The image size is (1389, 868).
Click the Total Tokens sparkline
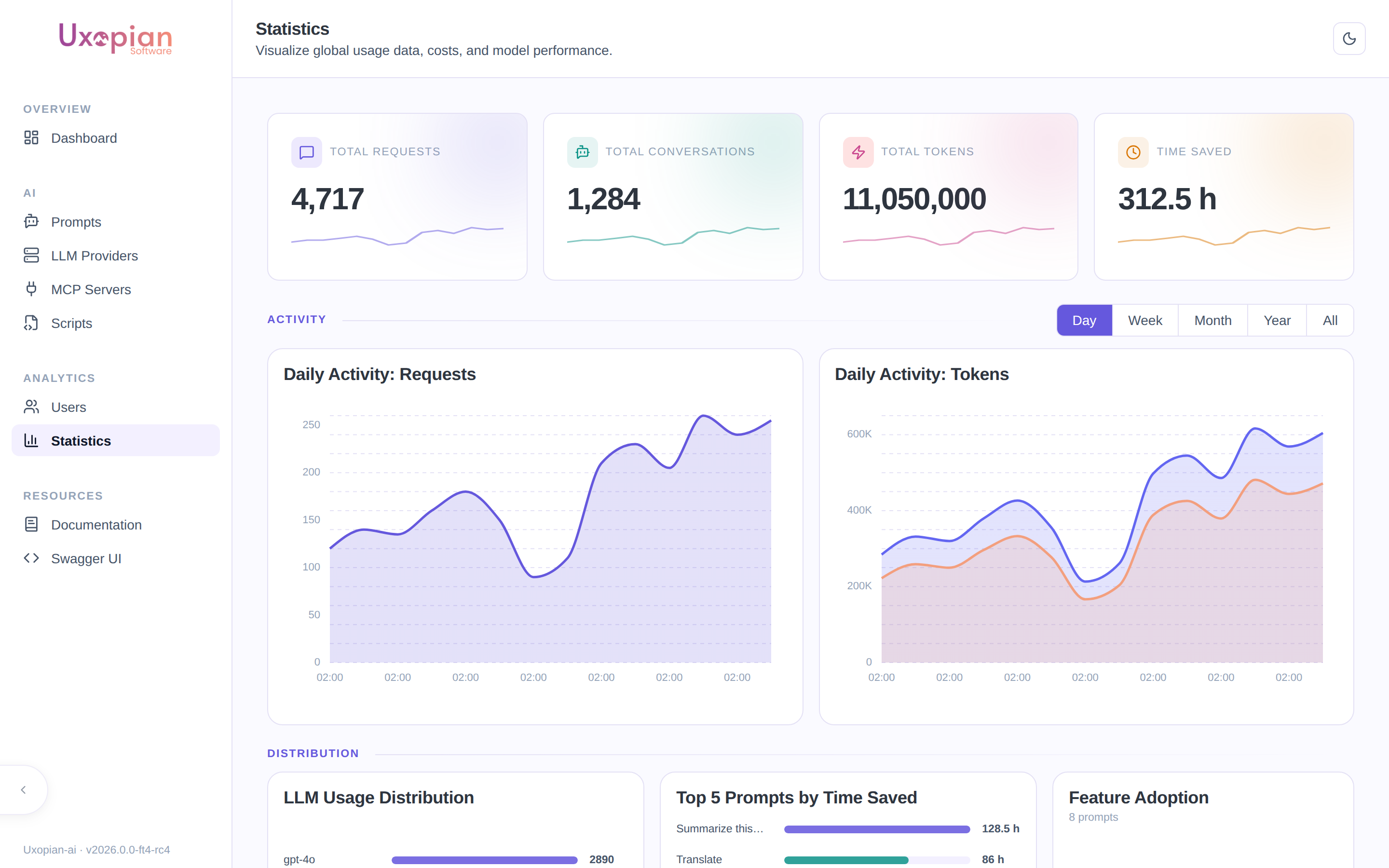(948, 236)
